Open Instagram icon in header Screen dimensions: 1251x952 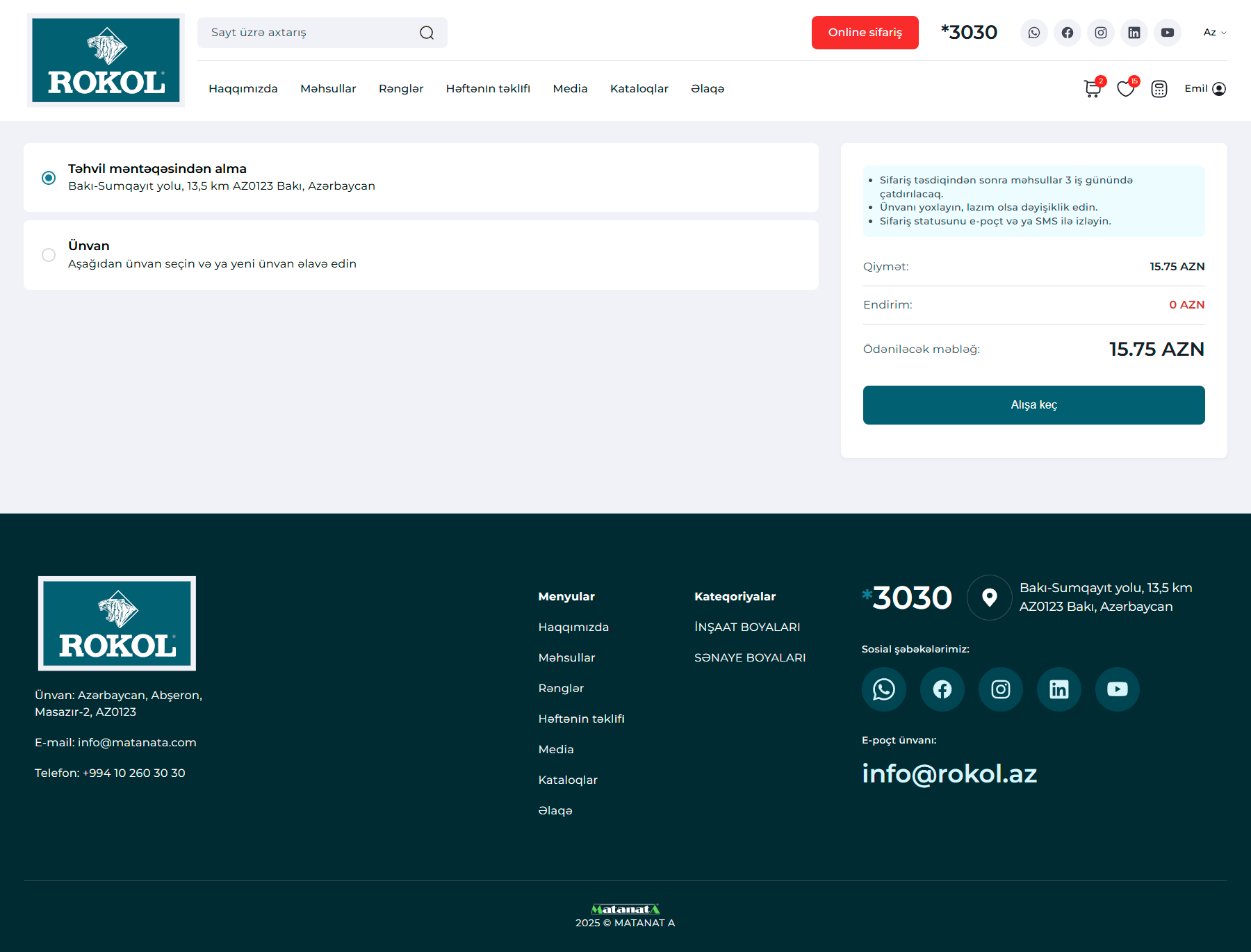tap(1101, 33)
